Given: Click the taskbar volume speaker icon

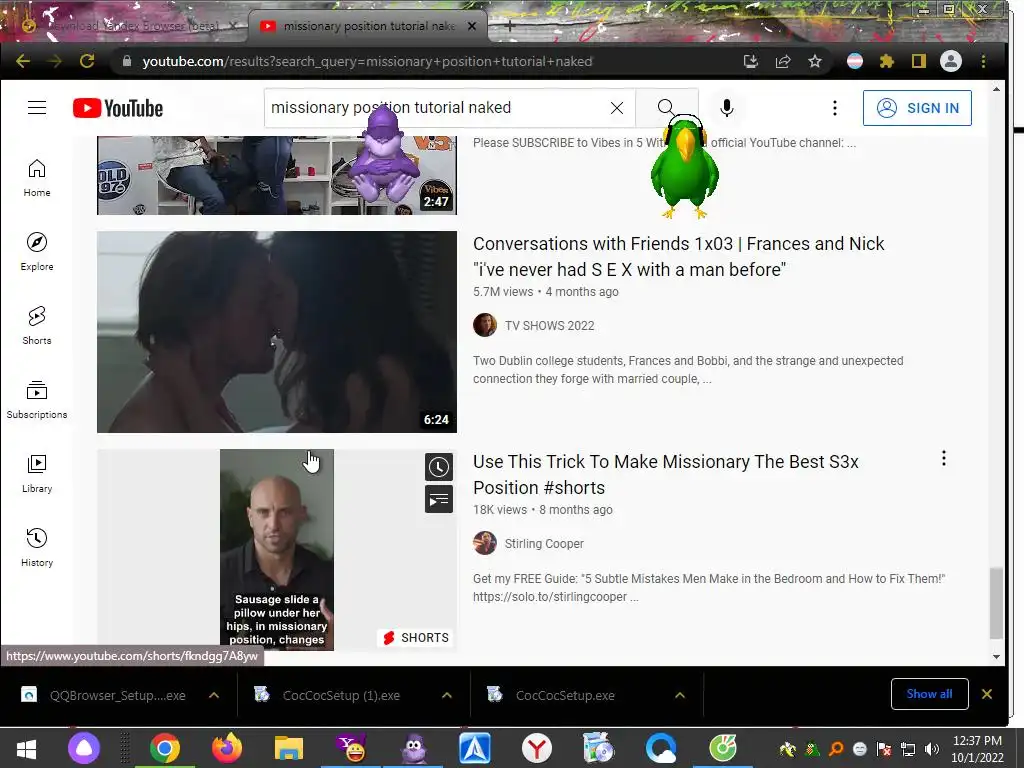Looking at the screenshot, I should pyautogui.click(x=932, y=749).
